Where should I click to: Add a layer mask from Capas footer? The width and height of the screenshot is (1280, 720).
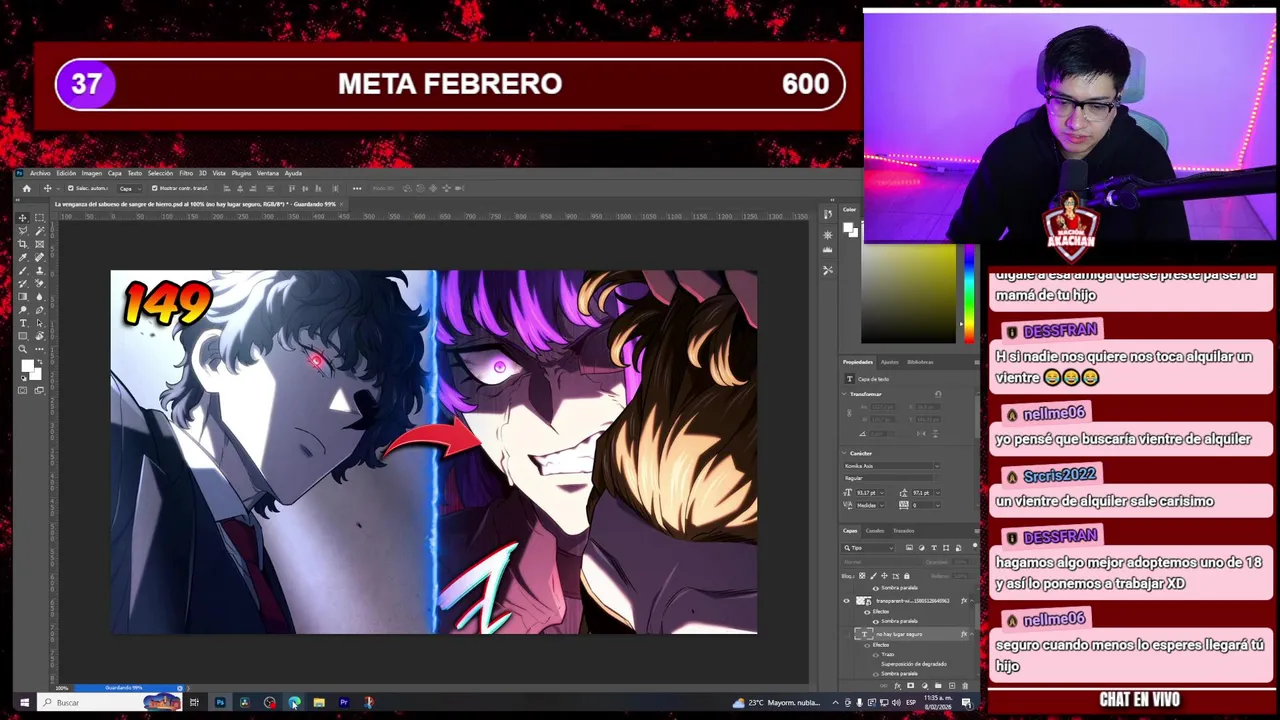click(x=910, y=686)
